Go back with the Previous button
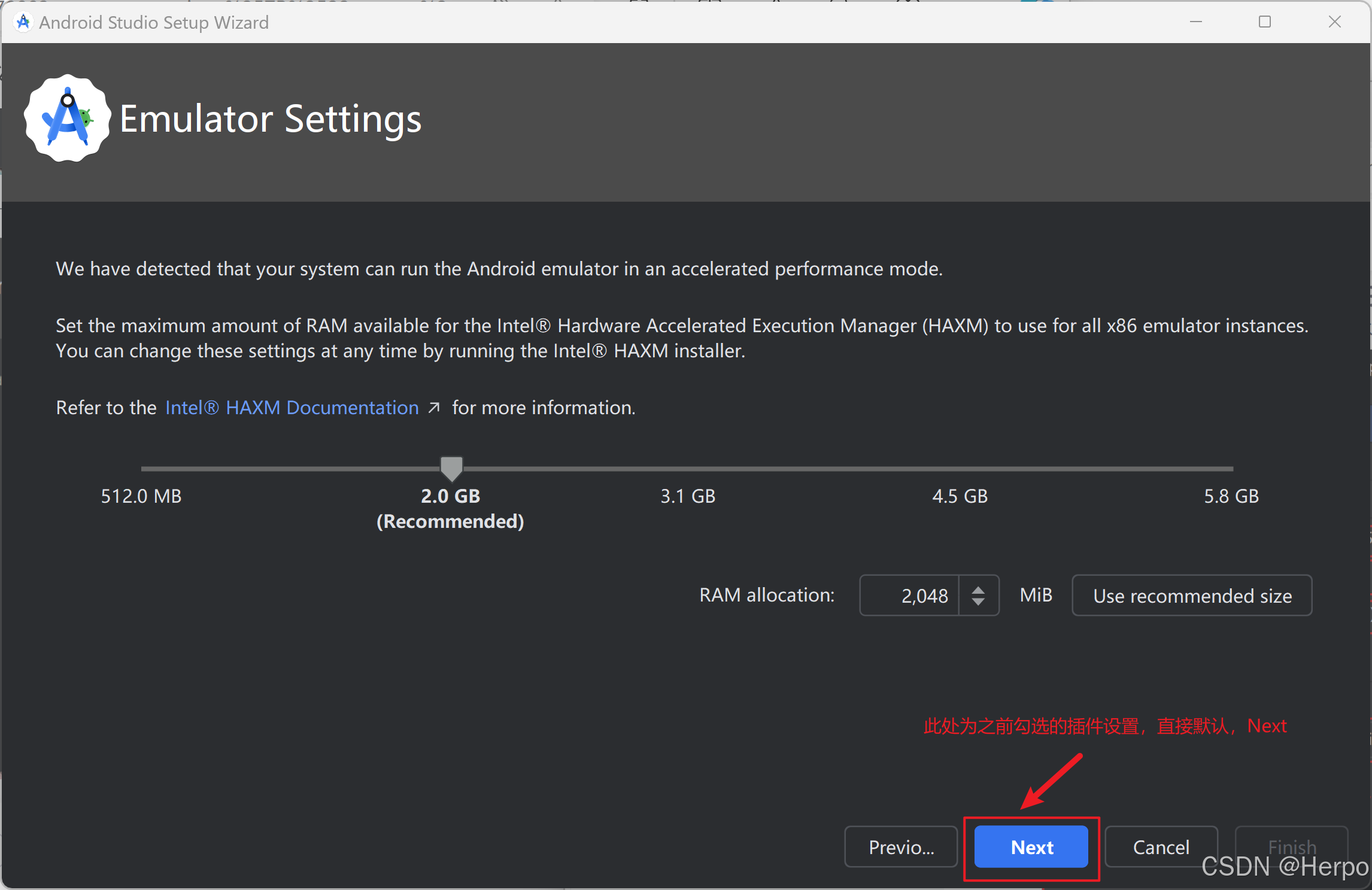Screen dimensions: 1372x890 pyautogui.click(x=901, y=847)
